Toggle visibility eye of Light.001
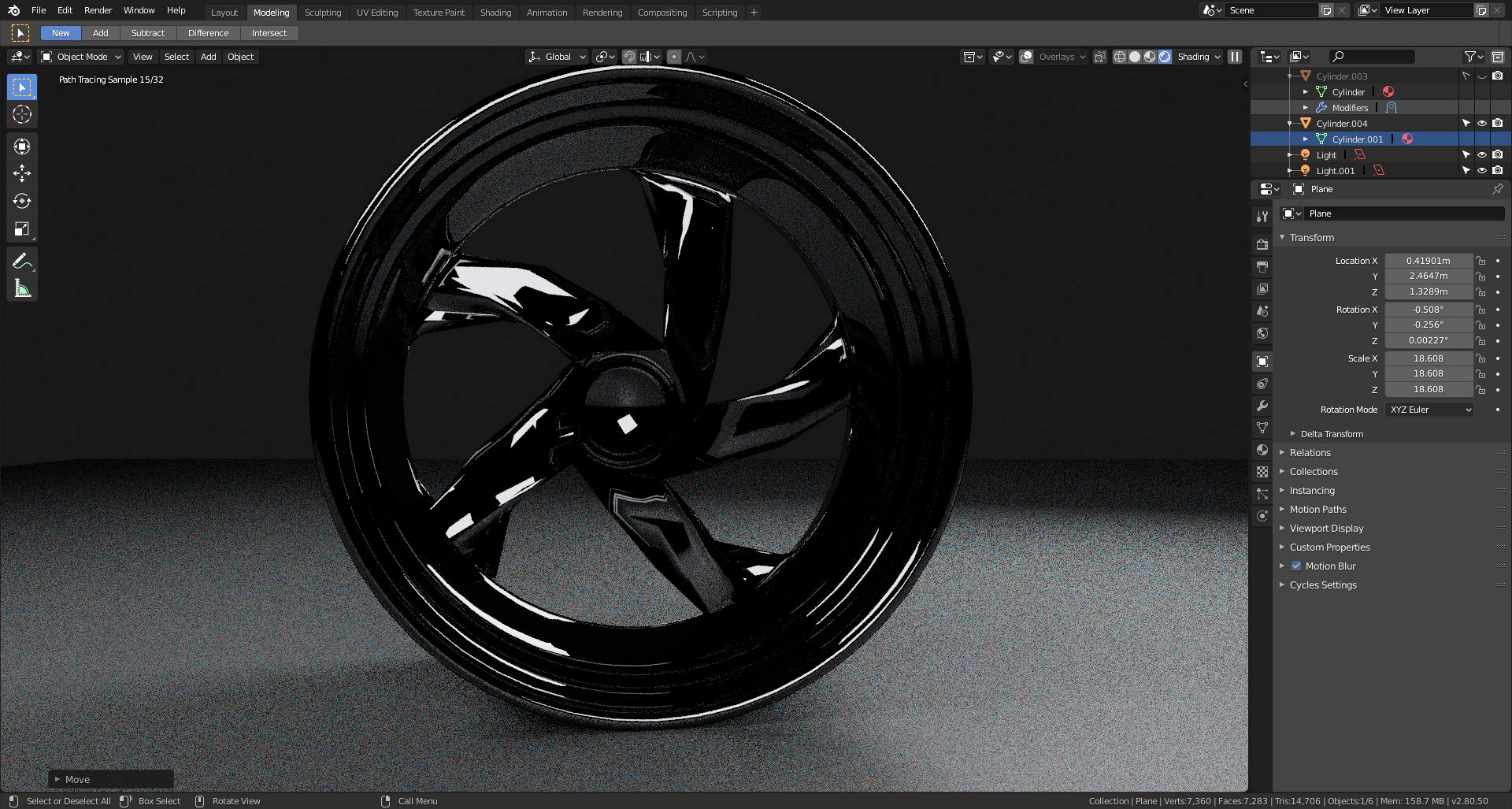 pos(1481,171)
